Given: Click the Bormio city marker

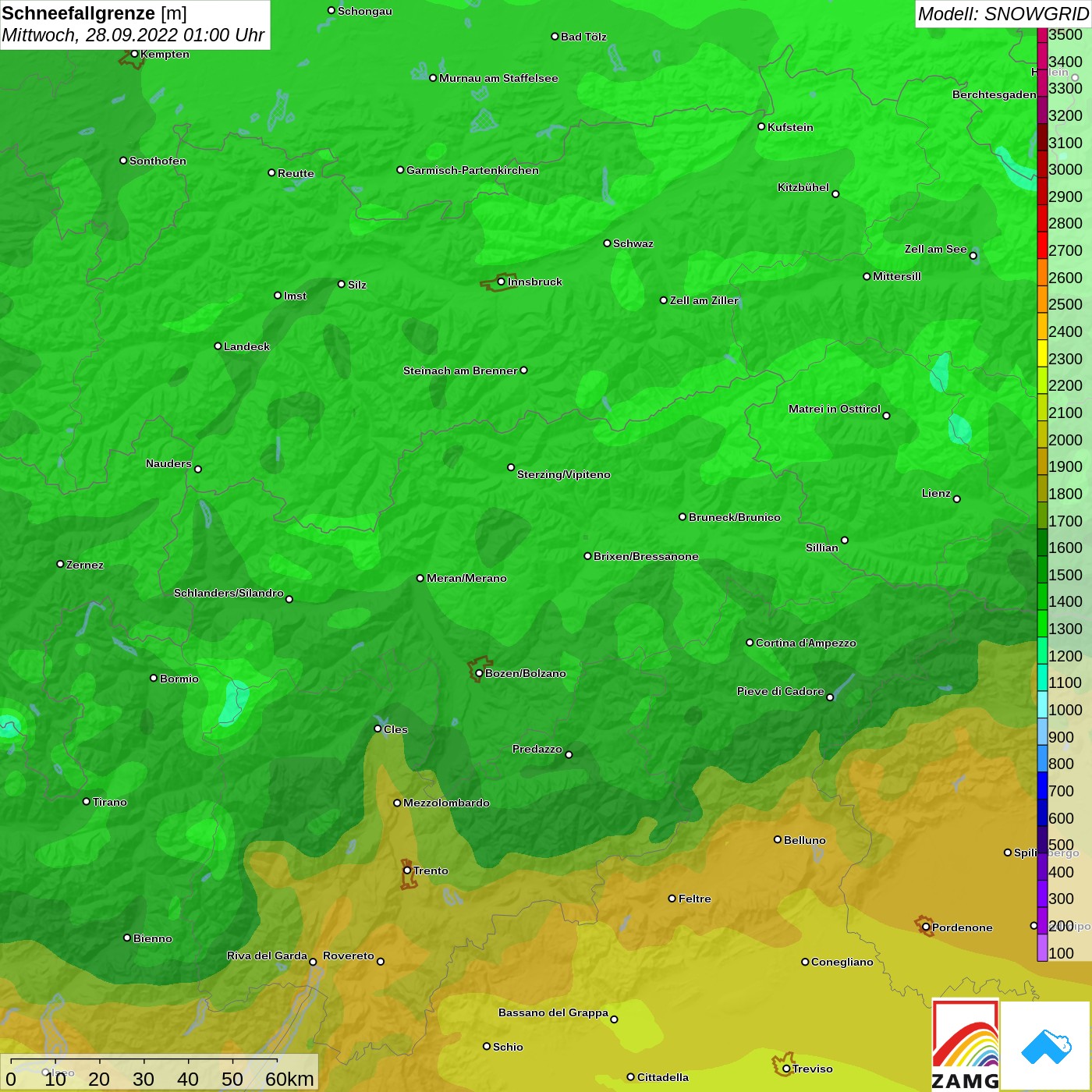Looking at the screenshot, I should pos(154,678).
